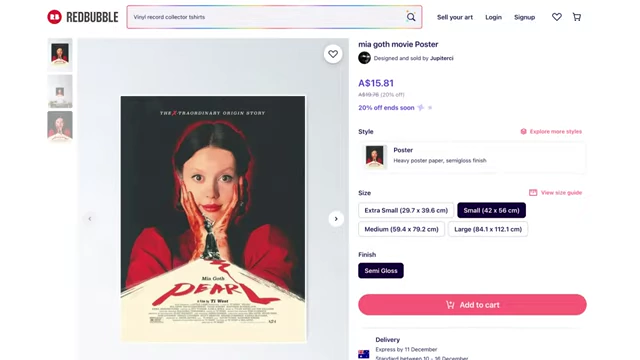
Task: Add poster to cart
Action: [x=472, y=304]
